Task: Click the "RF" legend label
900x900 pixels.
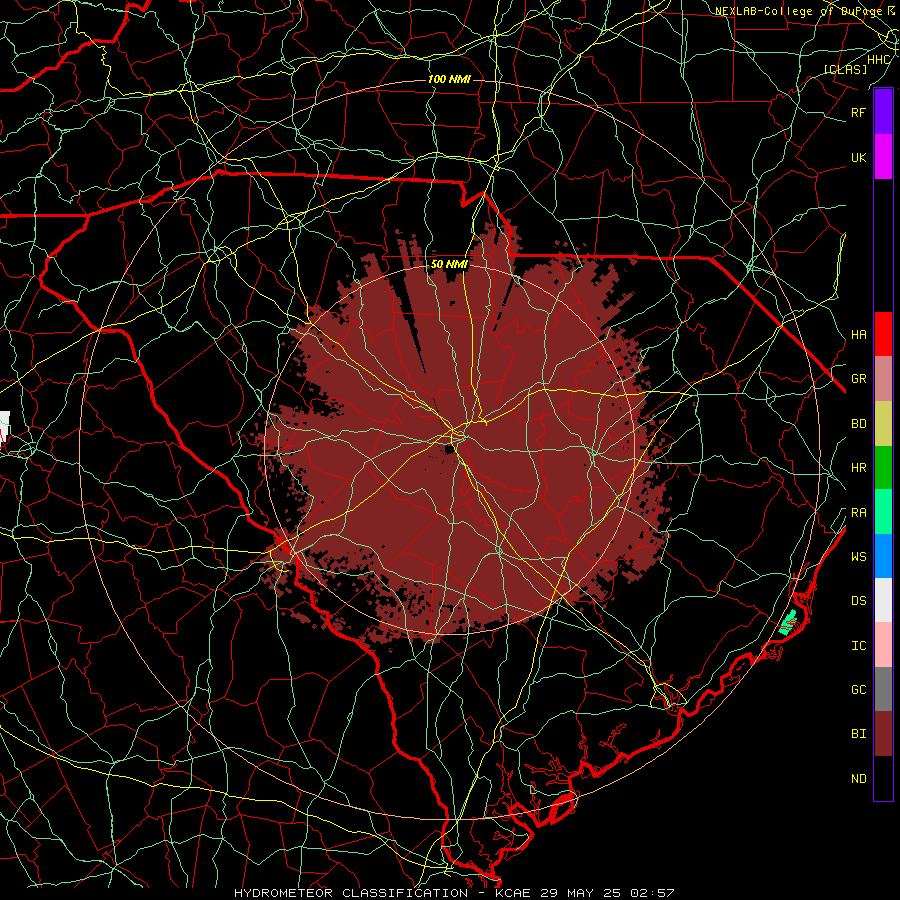Action: (x=858, y=112)
